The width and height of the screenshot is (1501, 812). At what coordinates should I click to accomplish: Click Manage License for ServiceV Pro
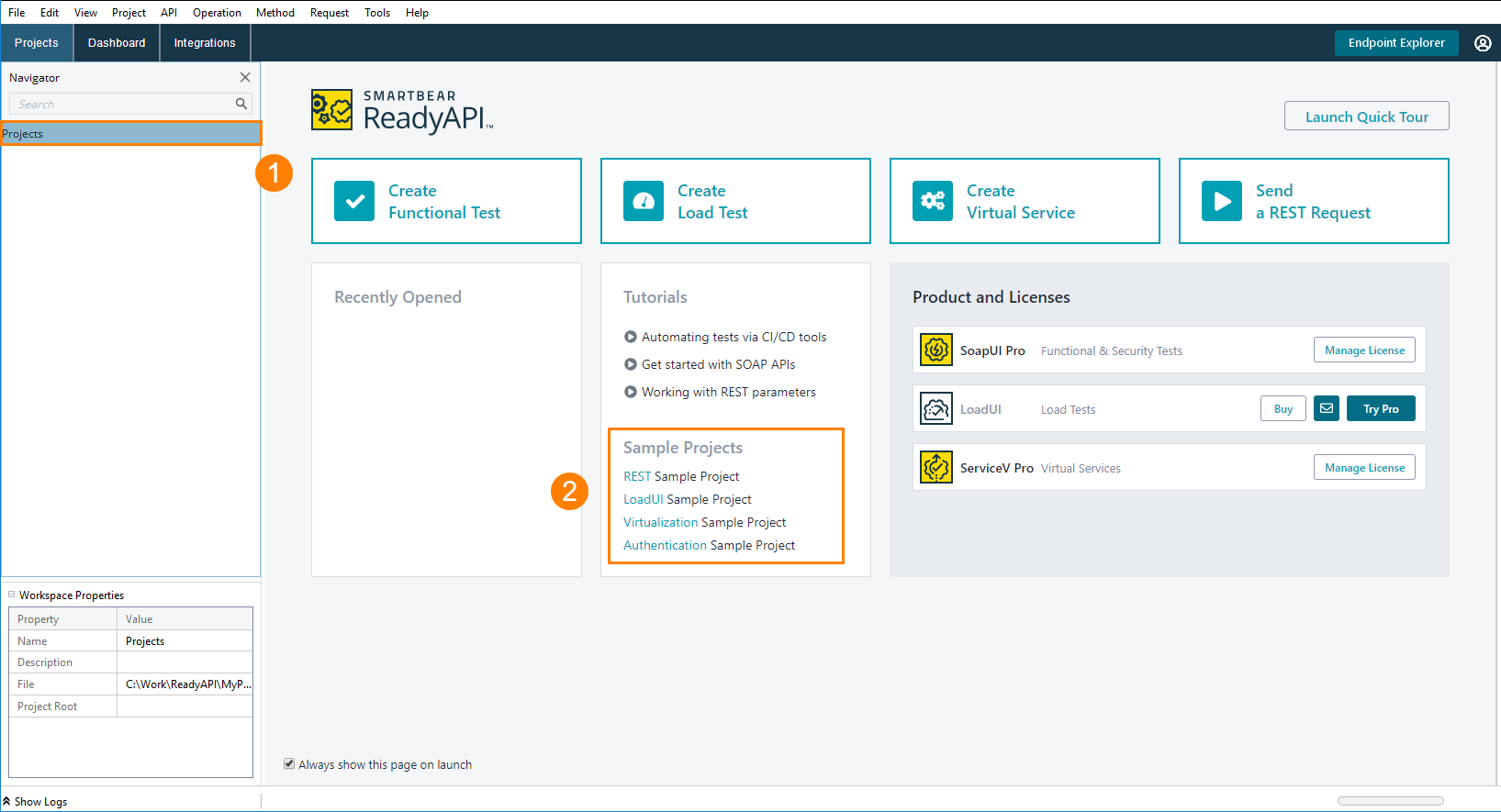pos(1364,467)
